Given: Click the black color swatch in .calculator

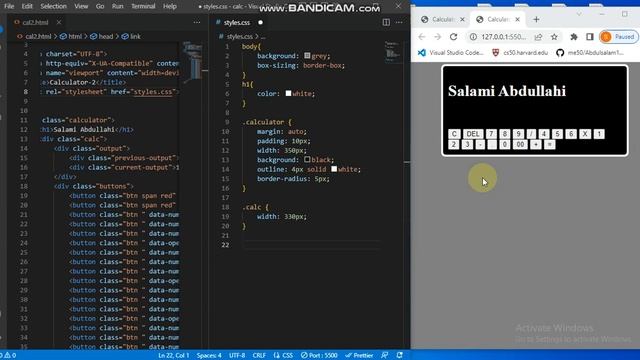Looking at the screenshot, I should click(307, 160).
